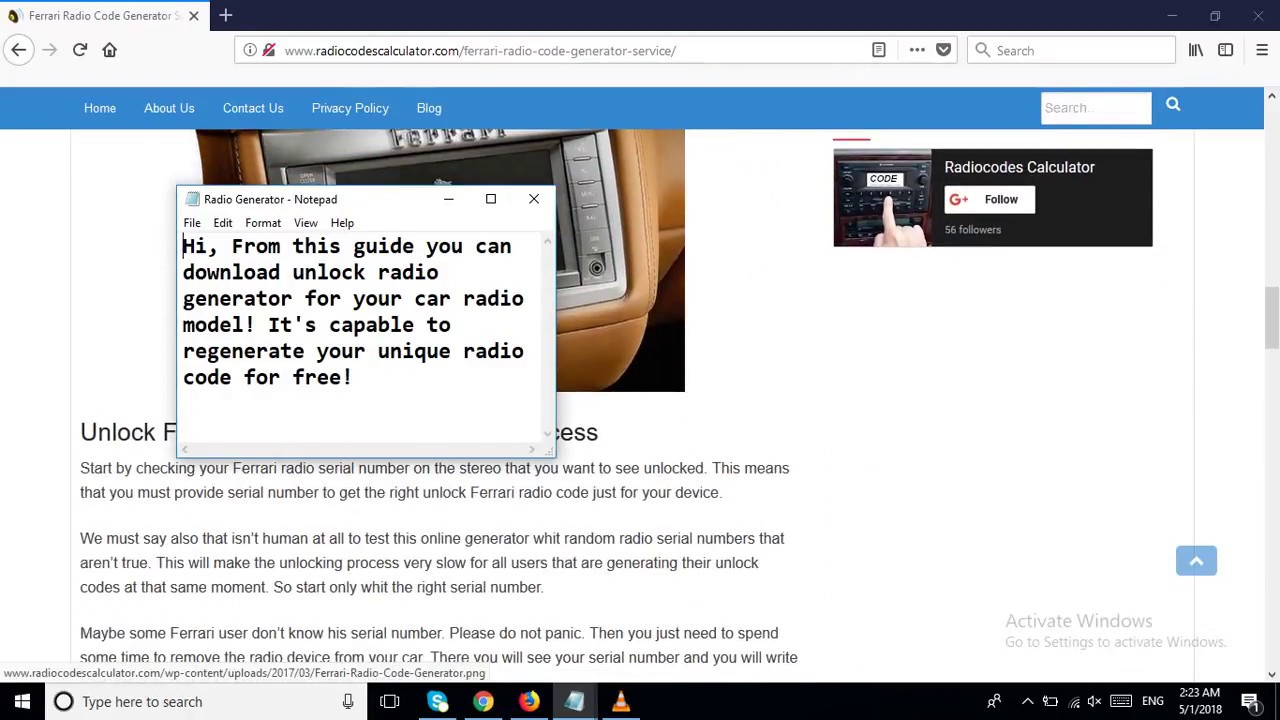Open Notepad View menu
The width and height of the screenshot is (1280, 720).
pyautogui.click(x=305, y=223)
